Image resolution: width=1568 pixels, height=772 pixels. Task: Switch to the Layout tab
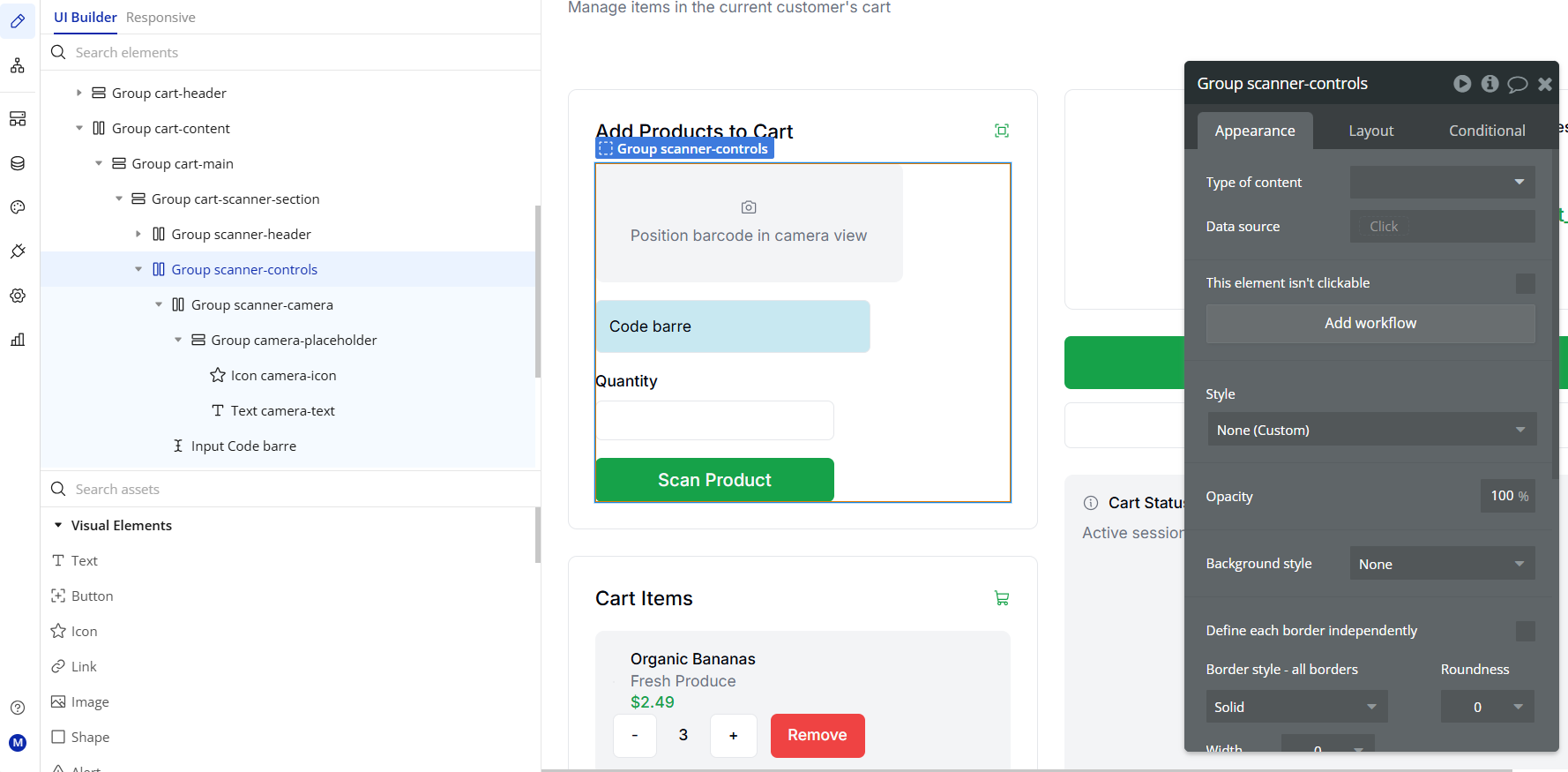pyautogui.click(x=1370, y=131)
